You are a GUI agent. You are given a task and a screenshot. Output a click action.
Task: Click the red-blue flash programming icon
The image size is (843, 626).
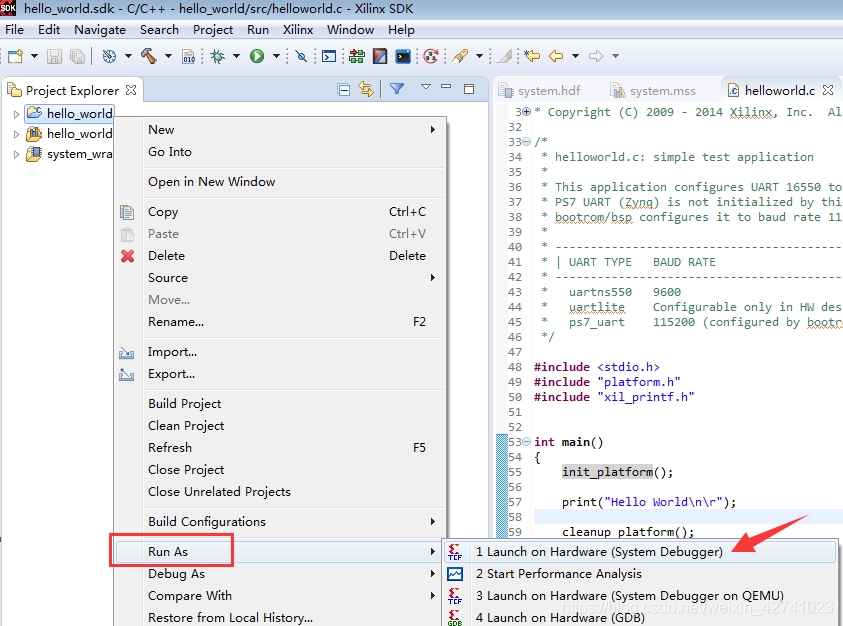(x=380, y=56)
